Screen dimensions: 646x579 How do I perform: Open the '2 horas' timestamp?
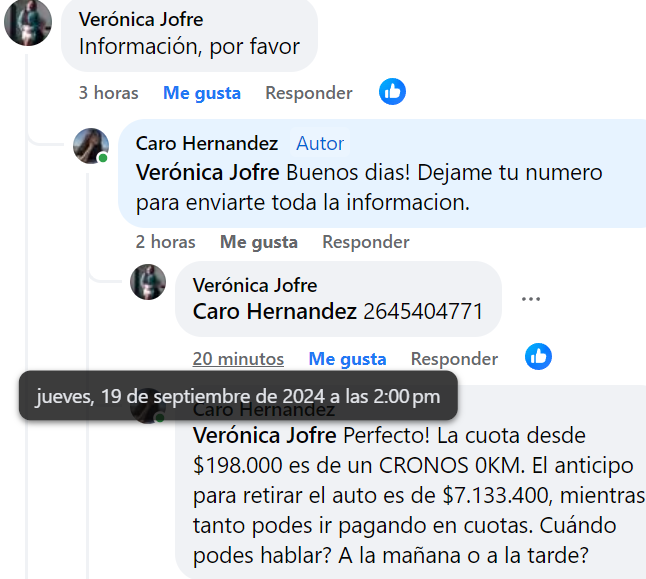pos(165,242)
